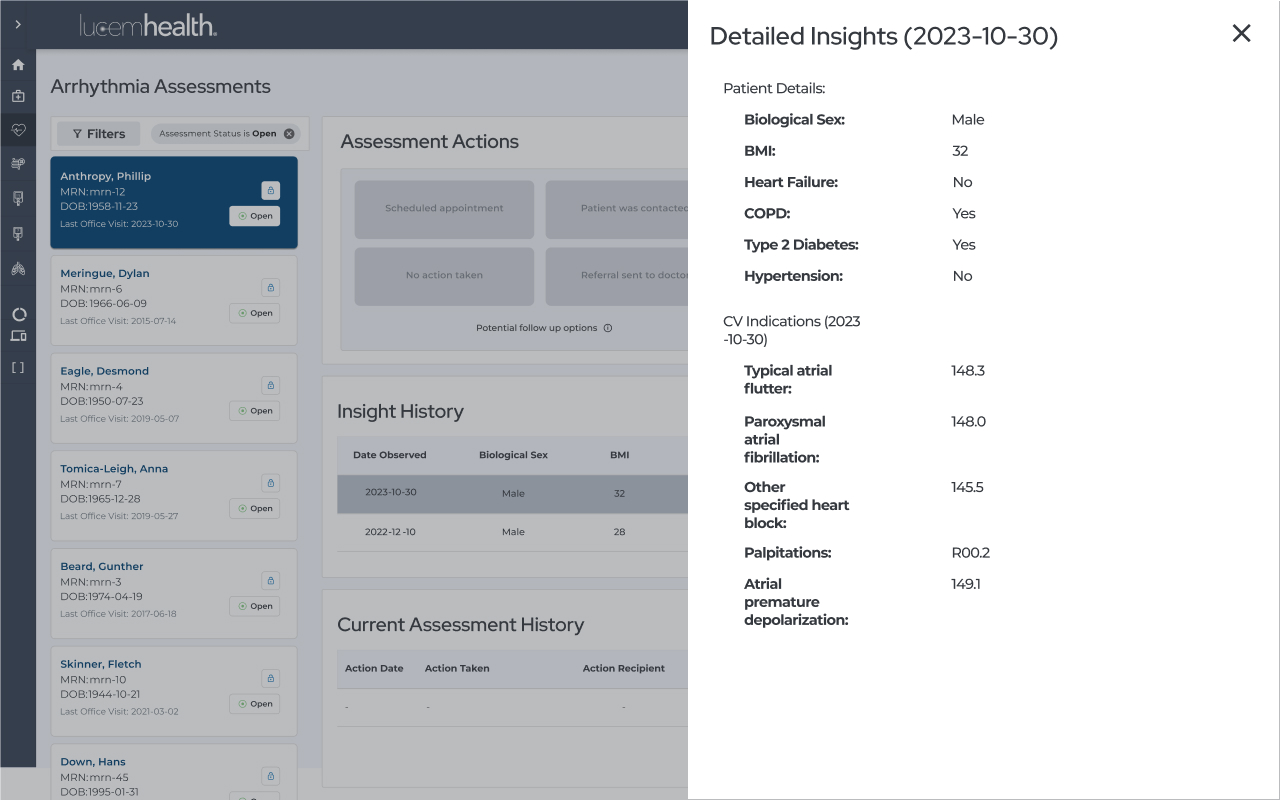Go to Home in the sidebar
Screen dimensions: 1281x800
pos(18,65)
